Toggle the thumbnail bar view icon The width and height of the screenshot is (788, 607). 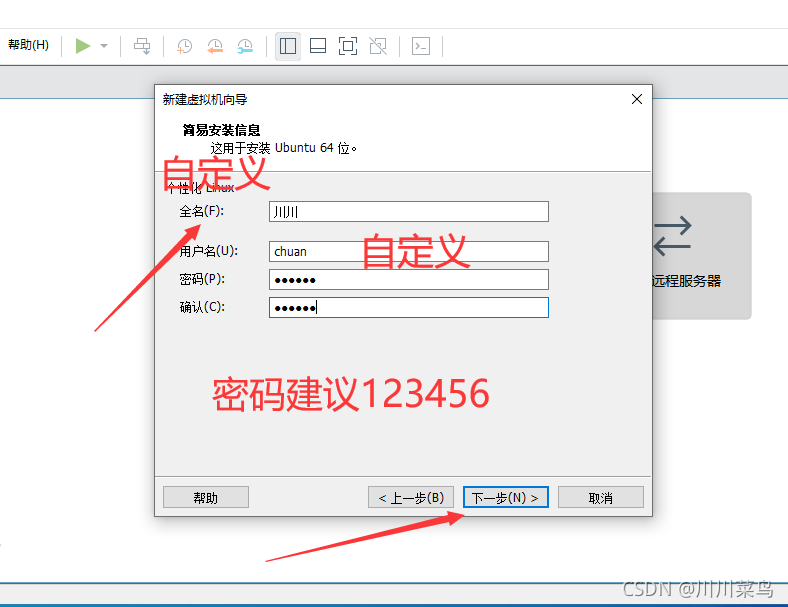pos(318,46)
